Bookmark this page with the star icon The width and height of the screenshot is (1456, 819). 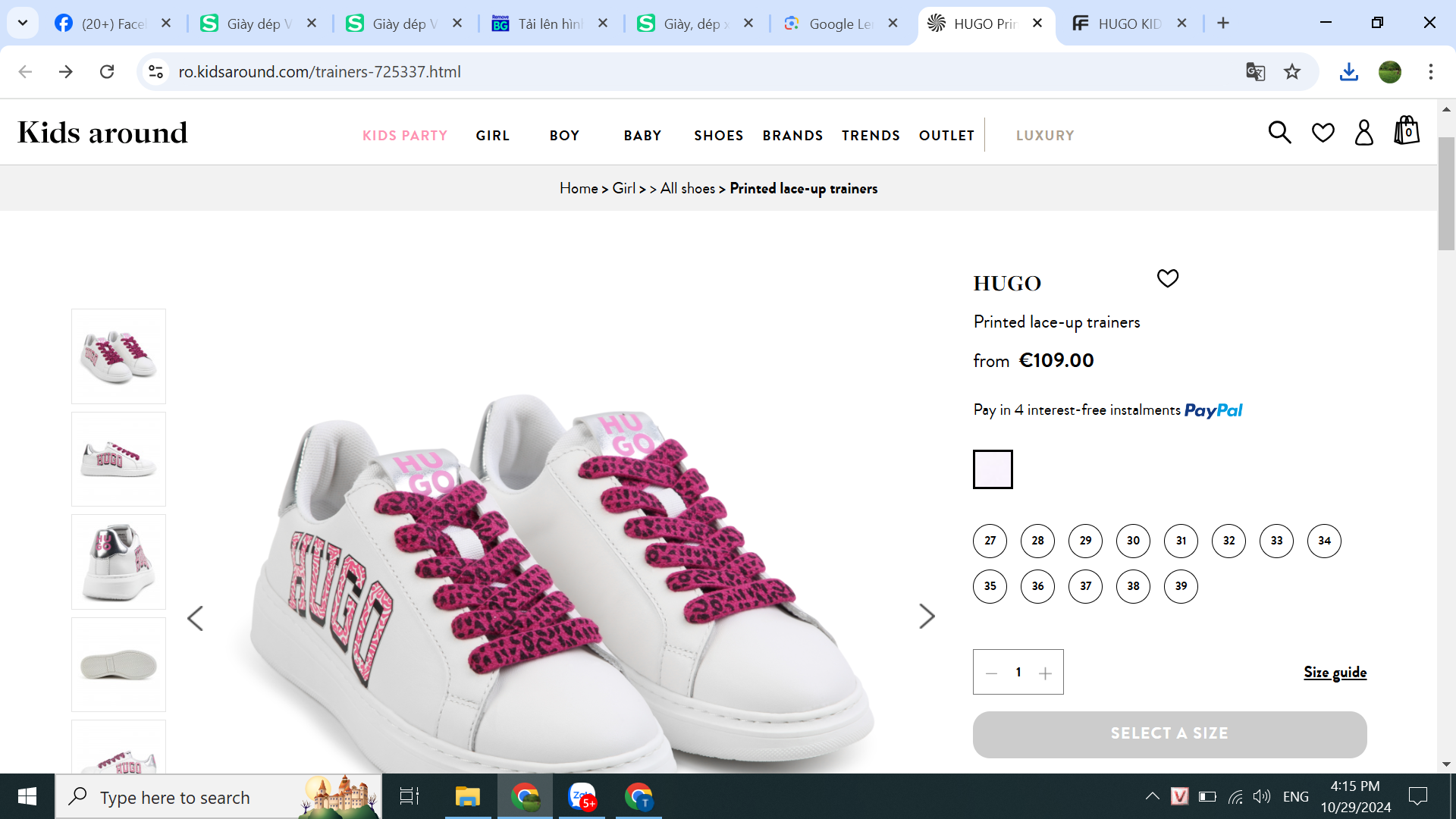1292,72
